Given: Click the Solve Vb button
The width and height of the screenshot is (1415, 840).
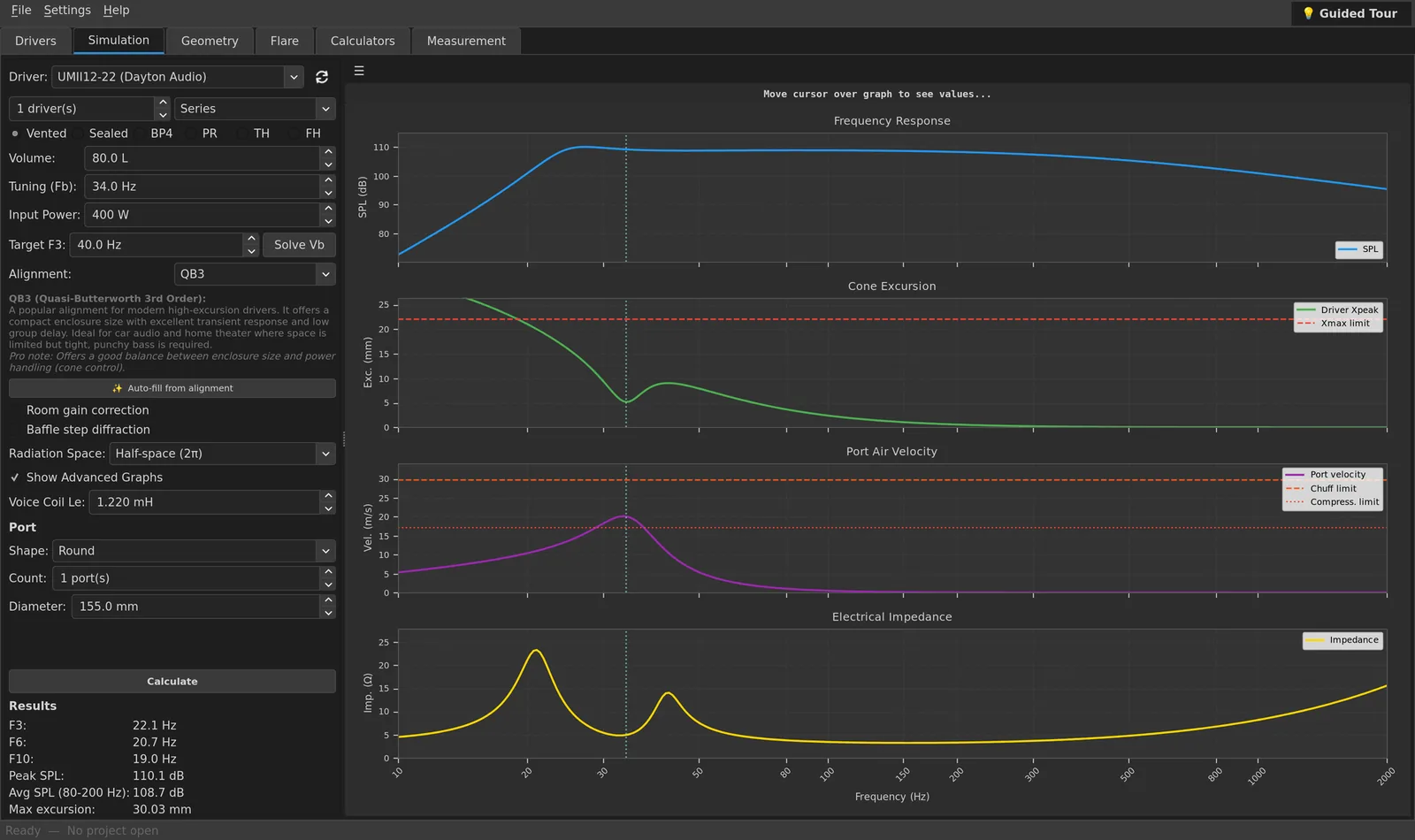Looking at the screenshot, I should (x=299, y=245).
